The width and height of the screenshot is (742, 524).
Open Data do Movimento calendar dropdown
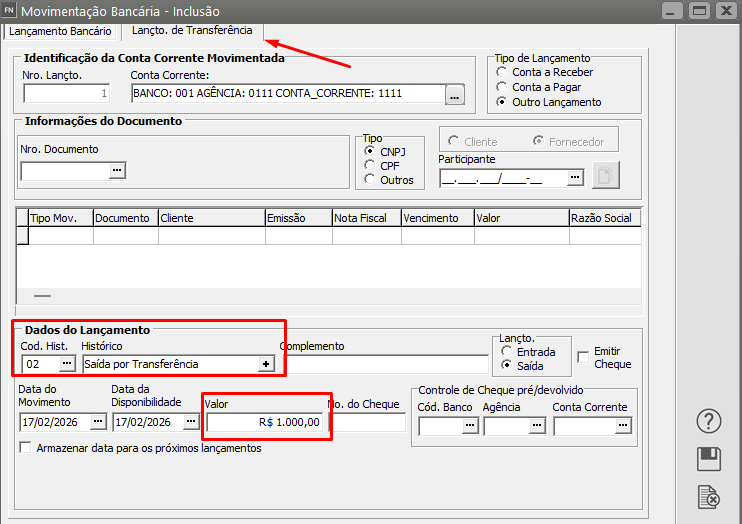click(x=94, y=423)
